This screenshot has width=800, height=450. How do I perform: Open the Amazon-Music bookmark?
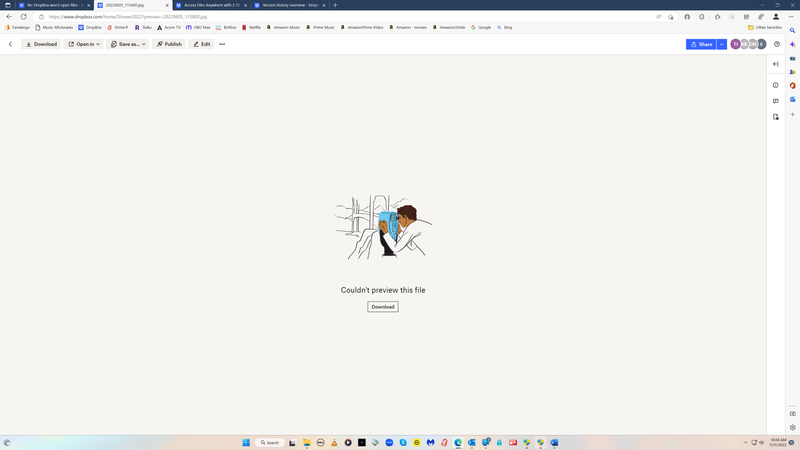click(283, 28)
